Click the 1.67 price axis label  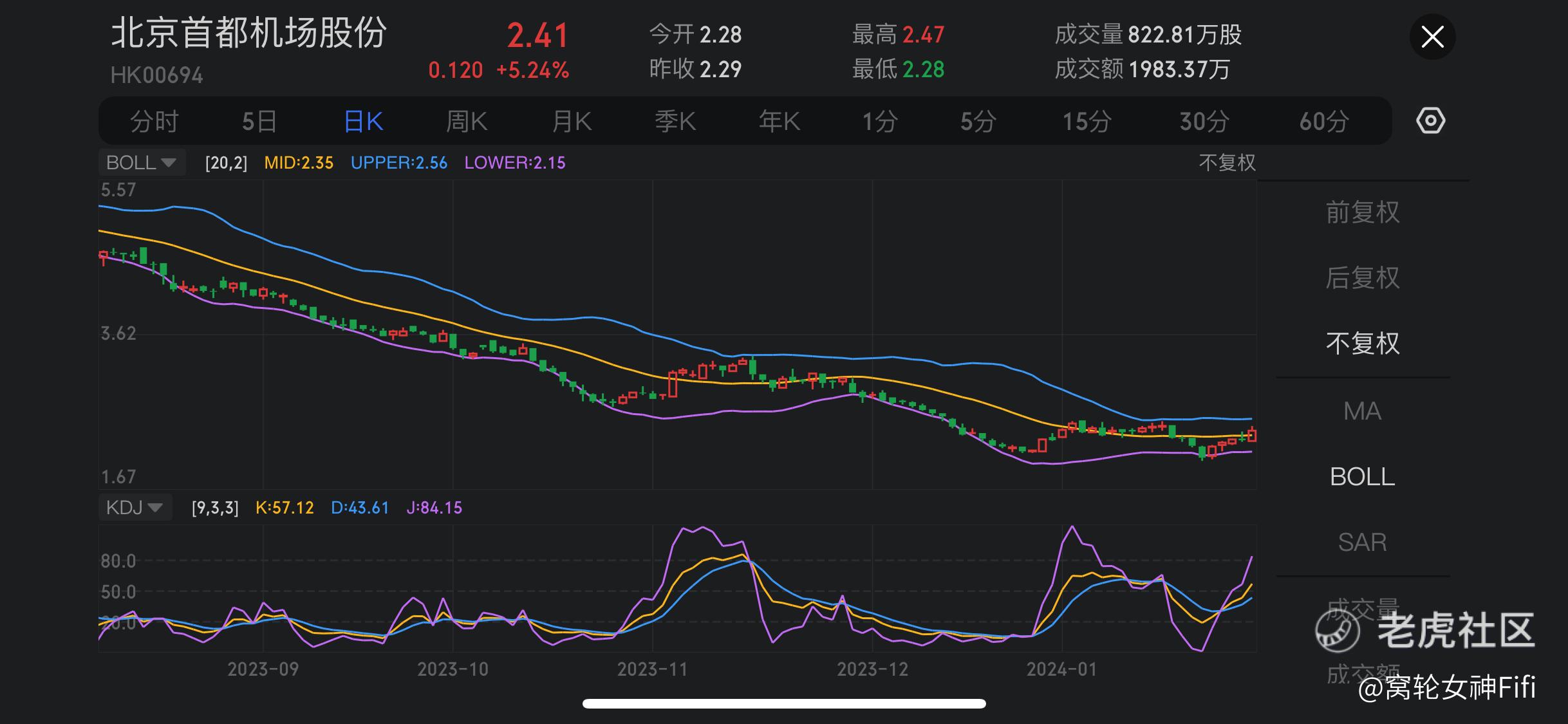(118, 477)
